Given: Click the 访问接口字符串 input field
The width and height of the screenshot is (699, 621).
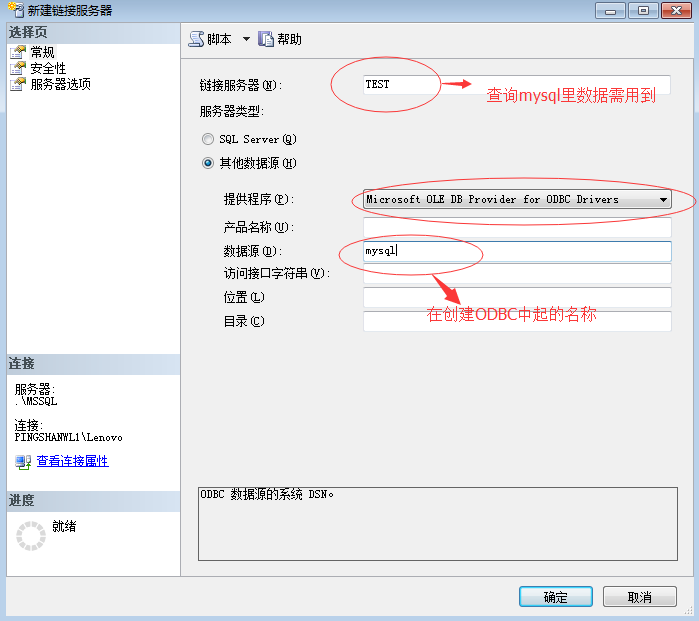Looking at the screenshot, I should coord(517,273).
